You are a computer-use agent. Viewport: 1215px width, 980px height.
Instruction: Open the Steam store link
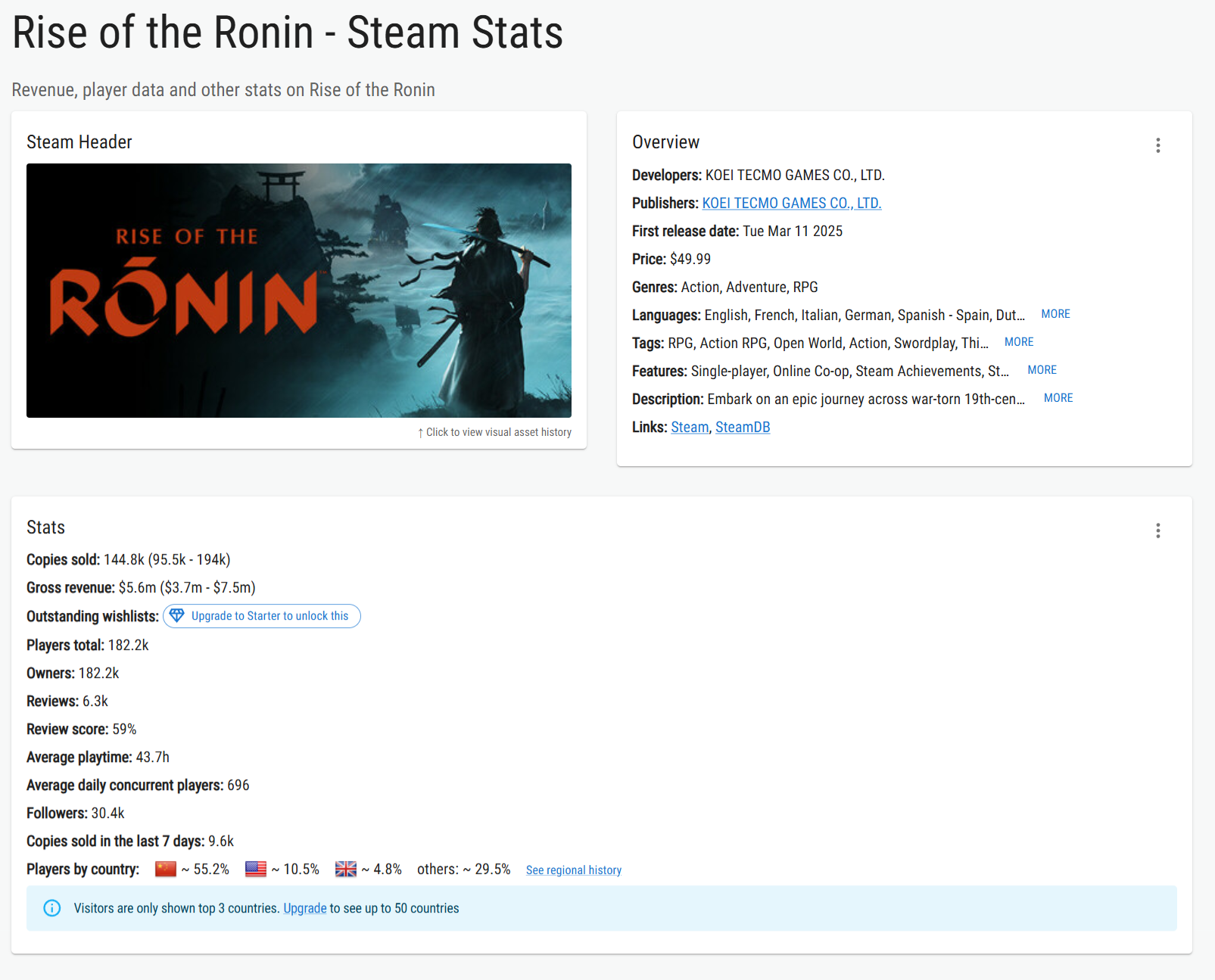coord(690,427)
